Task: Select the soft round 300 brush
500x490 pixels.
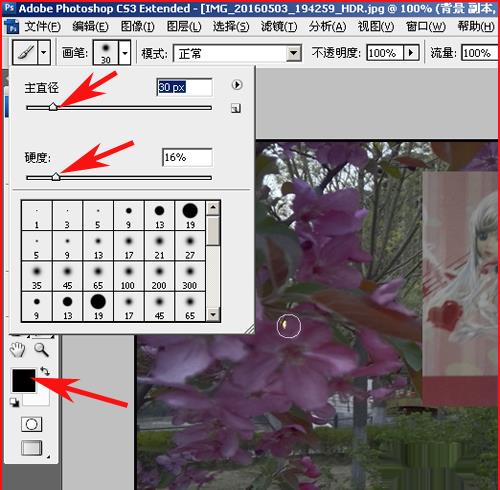Action: 190,276
